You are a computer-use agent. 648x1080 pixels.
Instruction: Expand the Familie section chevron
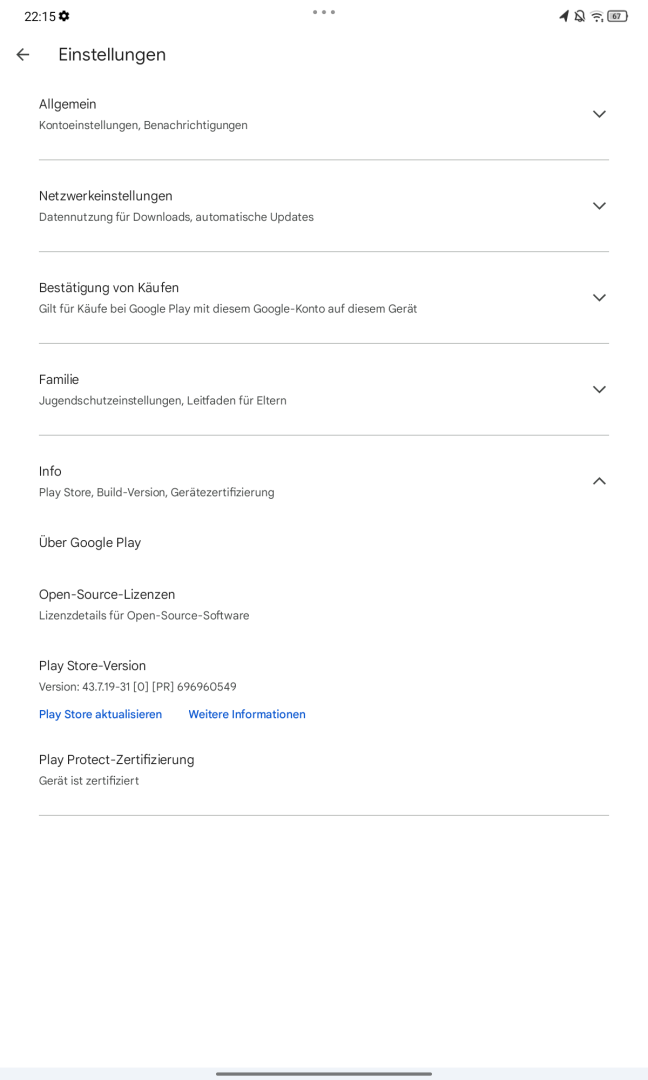click(599, 389)
